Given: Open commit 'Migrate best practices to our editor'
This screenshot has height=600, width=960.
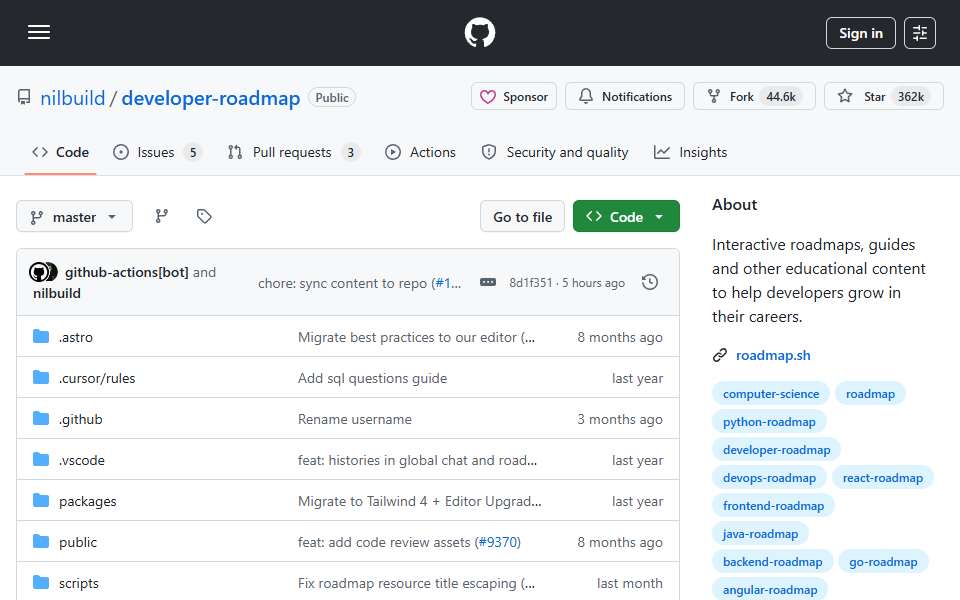Looking at the screenshot, I should point(416,337).
